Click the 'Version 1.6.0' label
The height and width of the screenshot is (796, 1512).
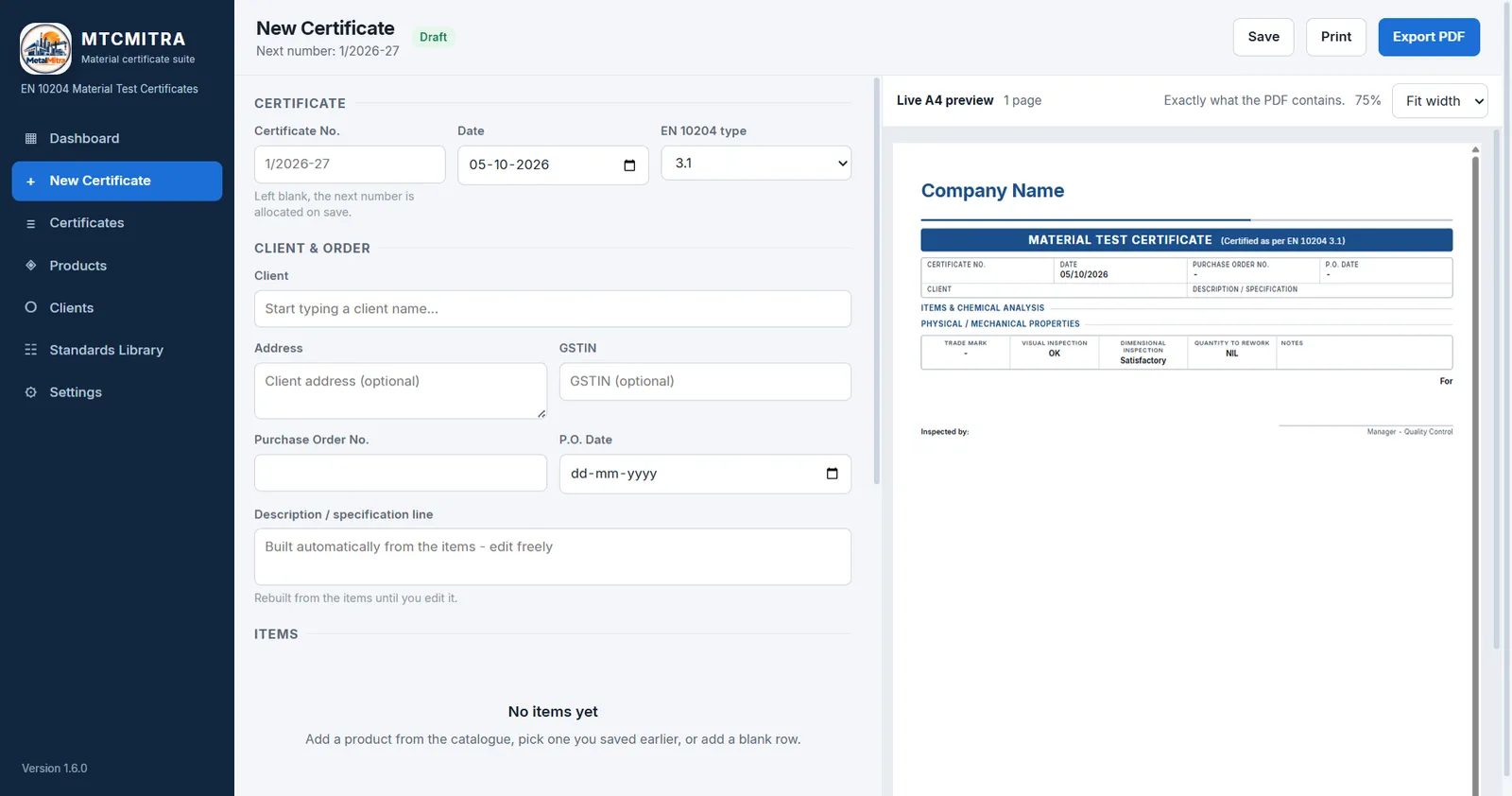(55, 769)
